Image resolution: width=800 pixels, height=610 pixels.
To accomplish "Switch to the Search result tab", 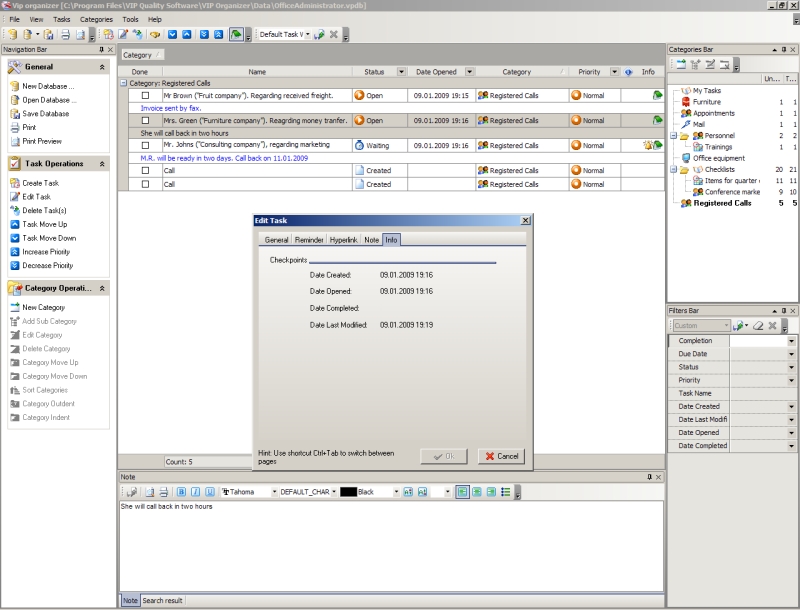I will coord(162,600).
